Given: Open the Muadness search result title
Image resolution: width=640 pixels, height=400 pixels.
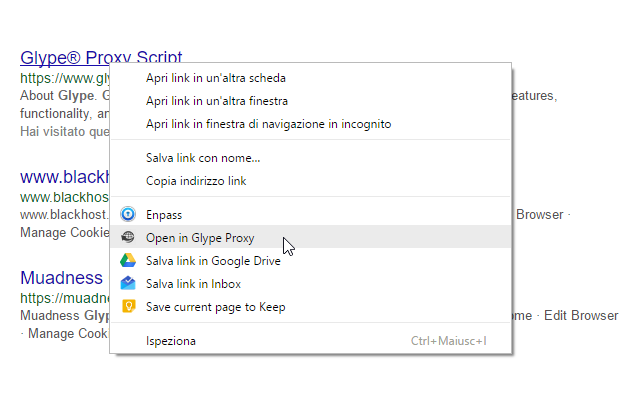Looking at the screenshot, I should pos(61,278).
